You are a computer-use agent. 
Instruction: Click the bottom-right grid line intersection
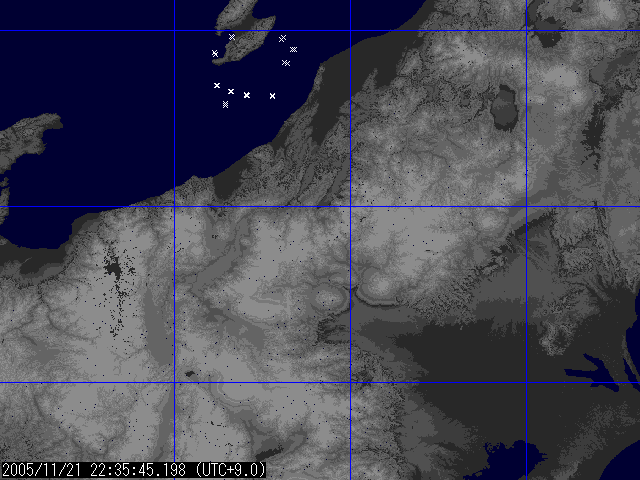(527, 382)
